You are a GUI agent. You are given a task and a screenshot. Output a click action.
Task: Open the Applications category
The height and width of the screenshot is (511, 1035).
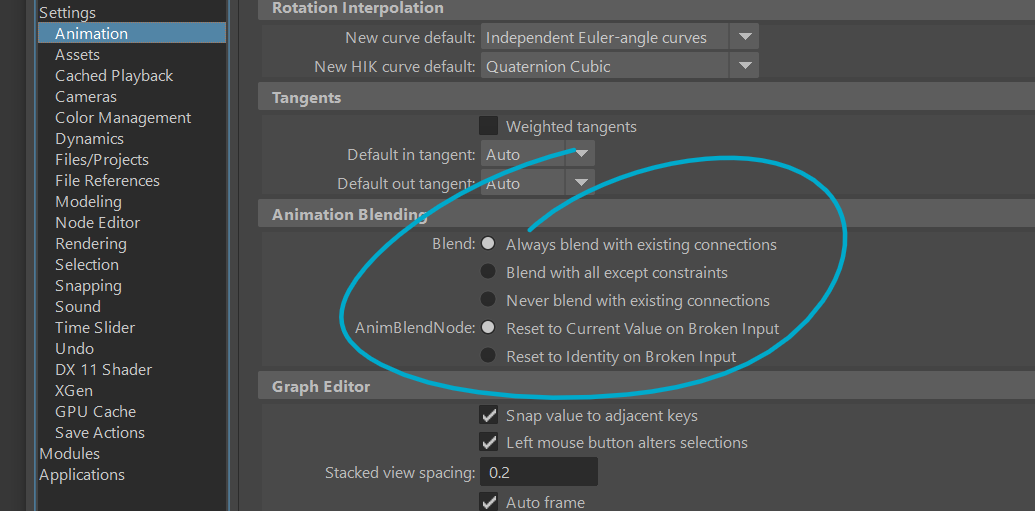[82, 475]
